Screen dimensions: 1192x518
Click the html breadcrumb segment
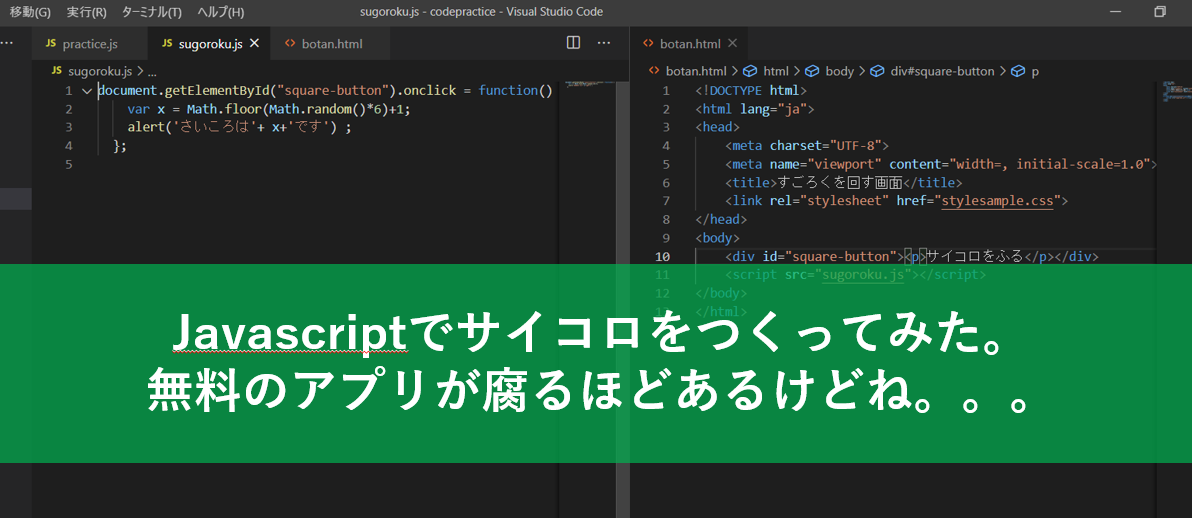[775, 71]
